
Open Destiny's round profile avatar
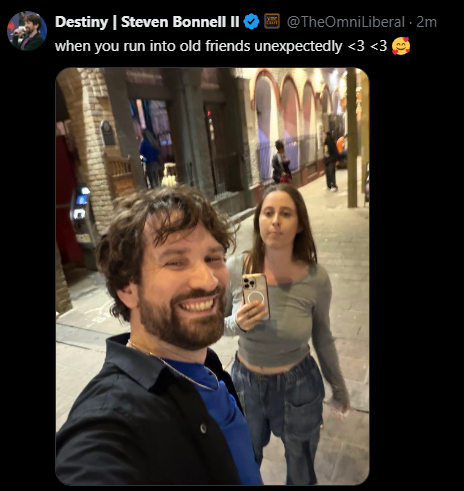(x=27, y=31)
